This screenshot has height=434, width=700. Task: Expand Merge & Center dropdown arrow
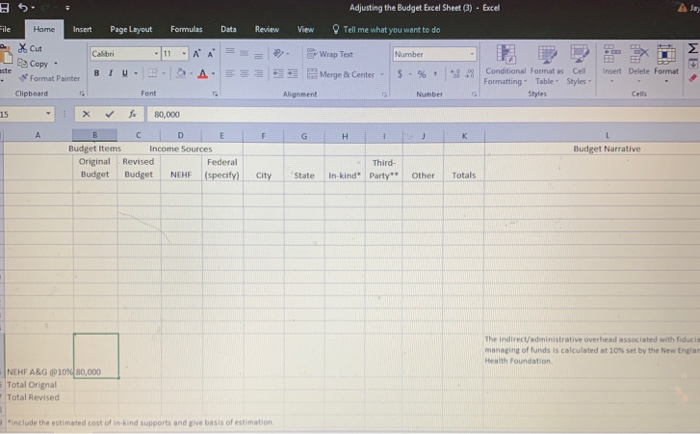382,74
